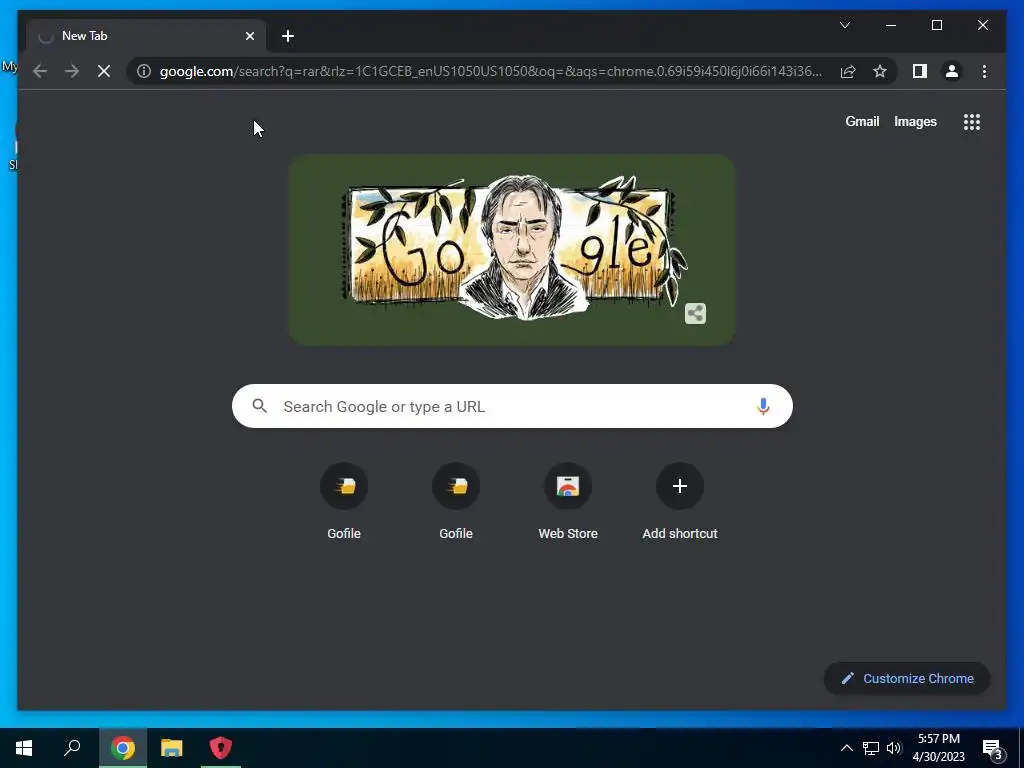The image size is (1024, 768).
Task: Open File Explorer from taskbar
Action: coord(172,748)
